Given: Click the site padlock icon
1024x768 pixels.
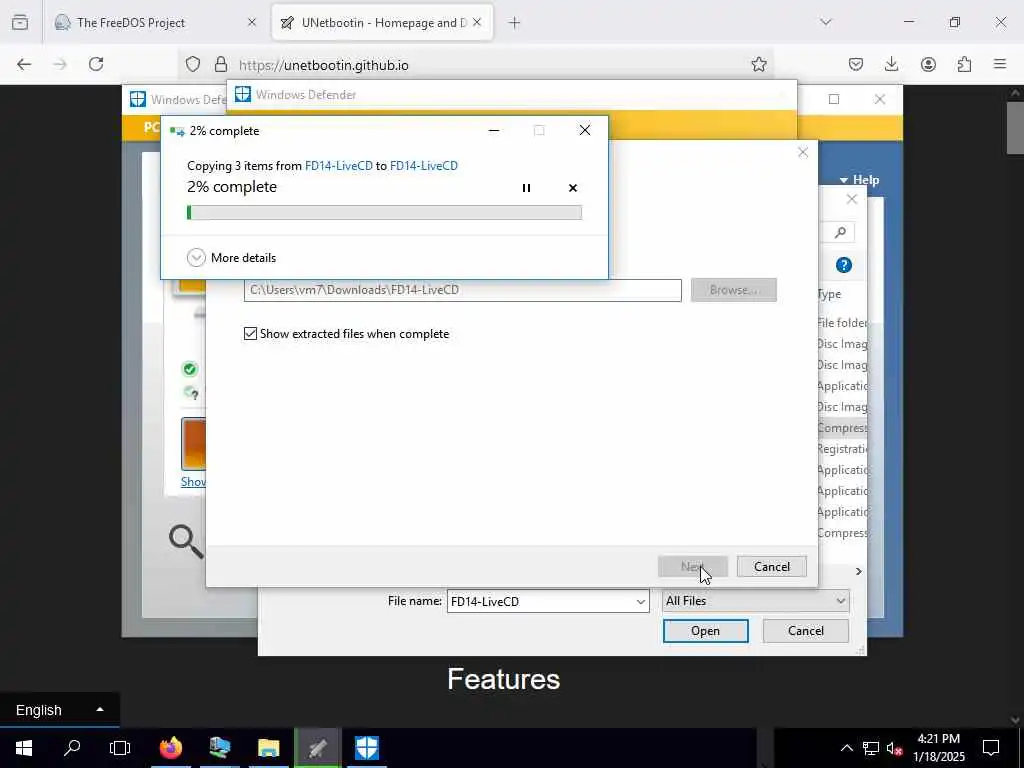Looking at the screenshot, I should 221,64.
